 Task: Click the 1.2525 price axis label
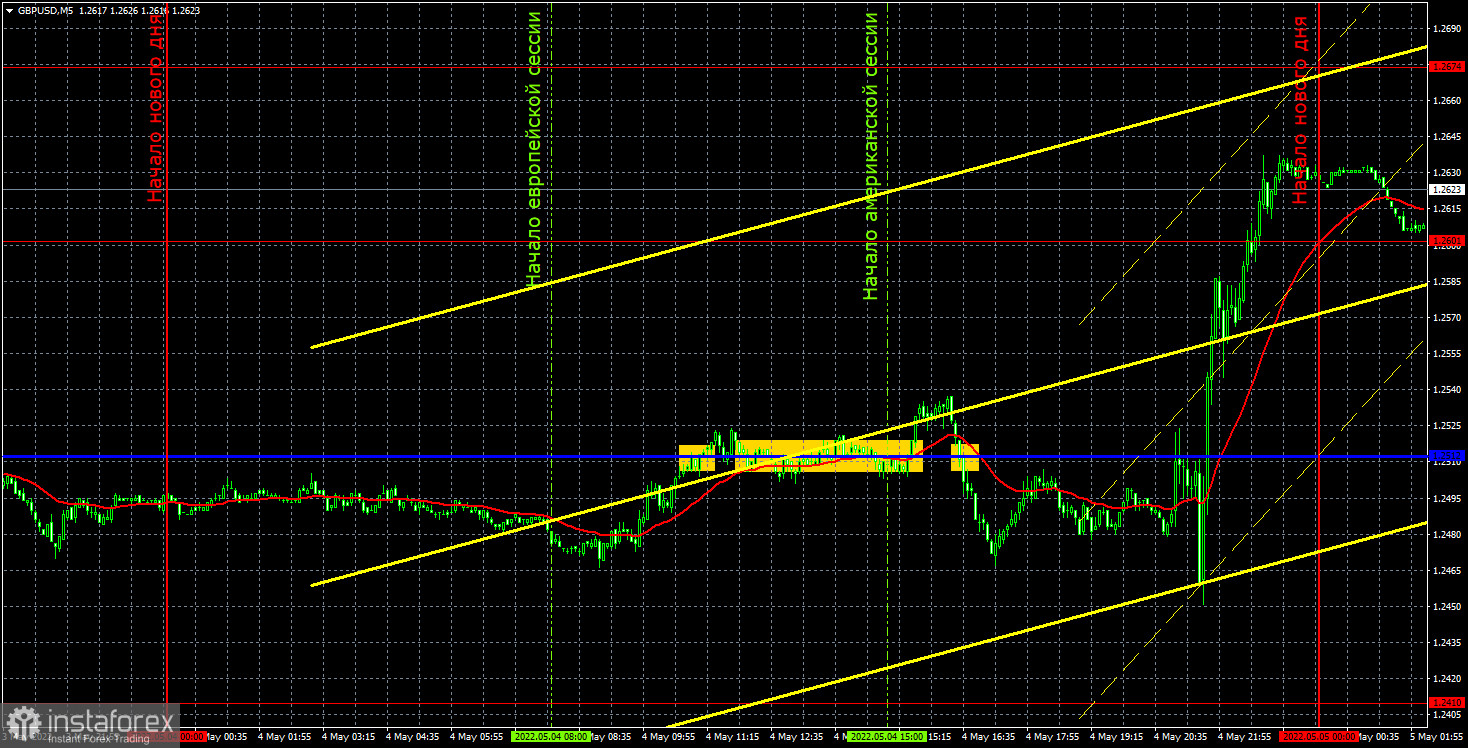pyautogui.click(x=1448, y=425)
